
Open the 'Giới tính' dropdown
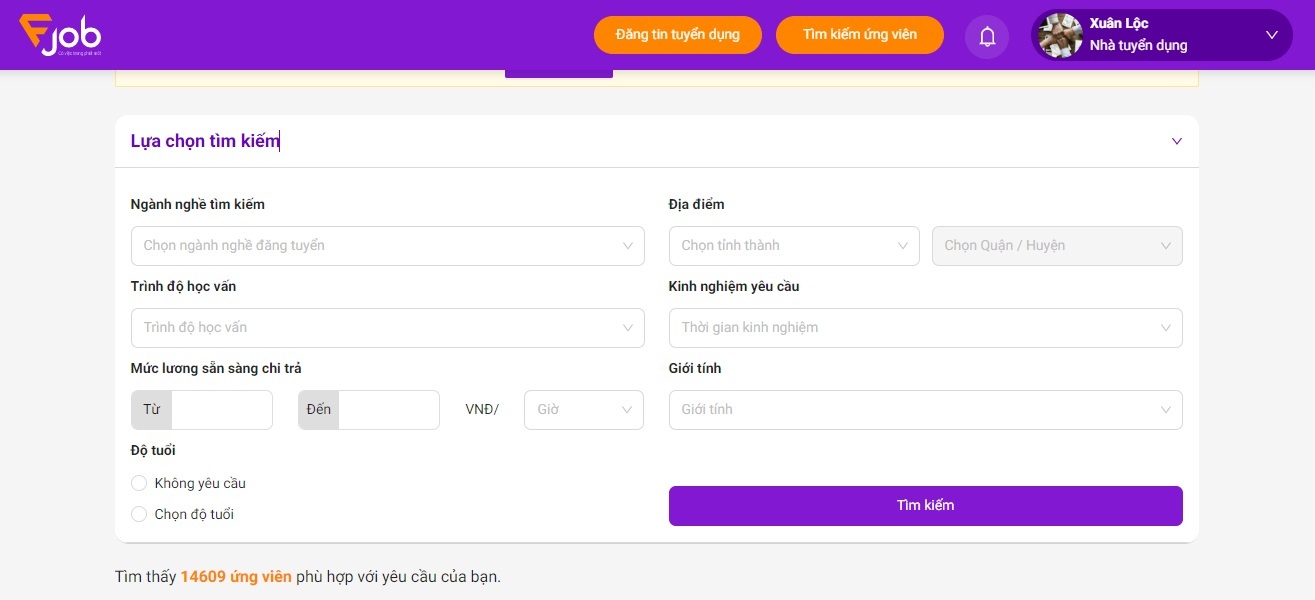click(x=925, y=409)
